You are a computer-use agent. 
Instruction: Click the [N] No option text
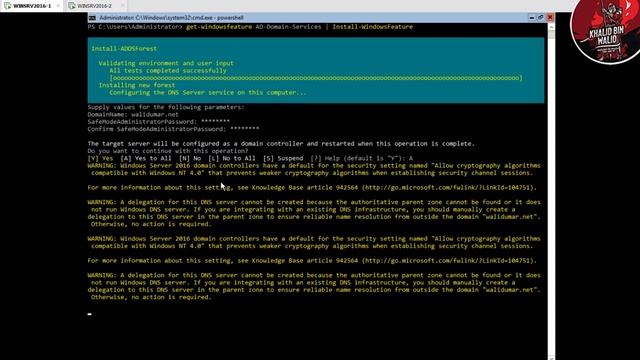(190, 158)
